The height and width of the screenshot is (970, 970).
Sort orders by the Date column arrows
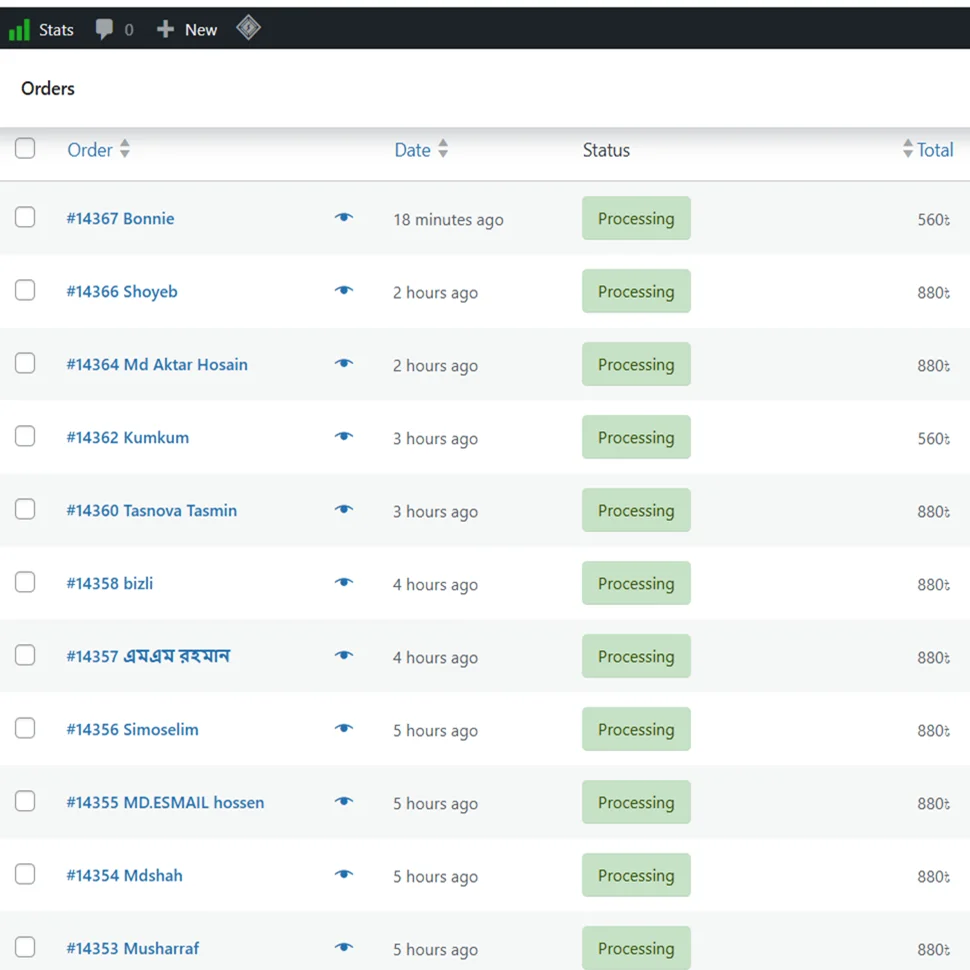[x=443, y=148]
